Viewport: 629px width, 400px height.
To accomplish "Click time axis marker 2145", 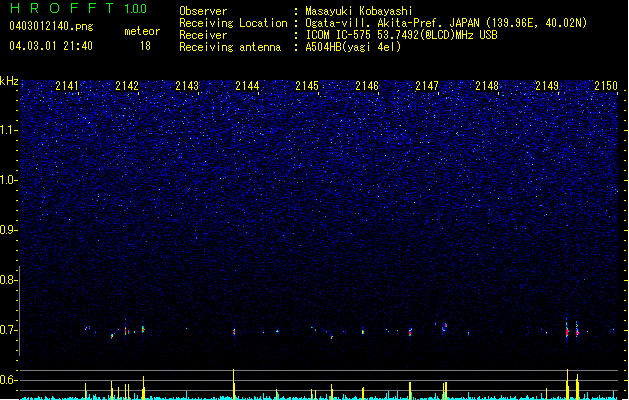I will [307, 86].
